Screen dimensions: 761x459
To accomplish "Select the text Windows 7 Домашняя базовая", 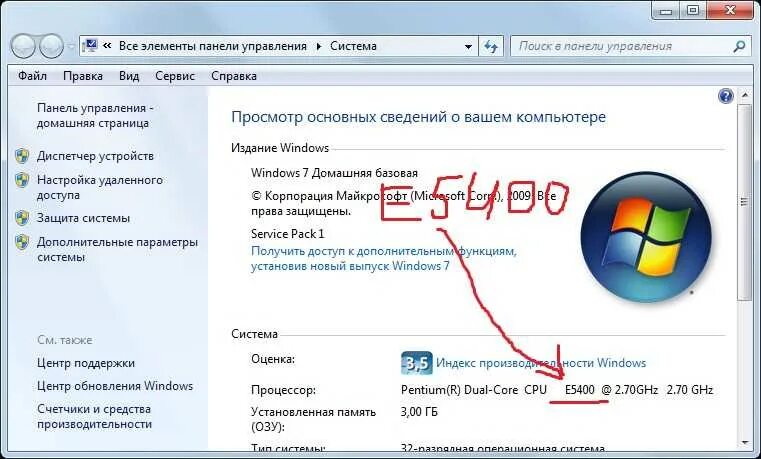I will (x=334, y=173).
